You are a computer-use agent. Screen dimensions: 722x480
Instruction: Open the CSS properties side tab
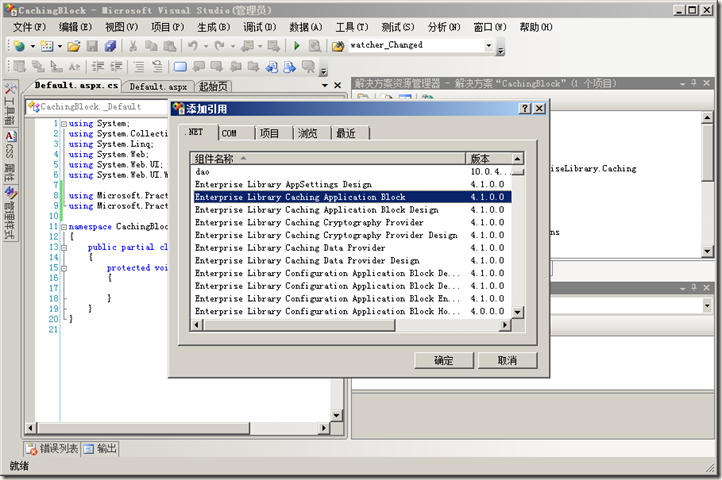pos(10,157)
